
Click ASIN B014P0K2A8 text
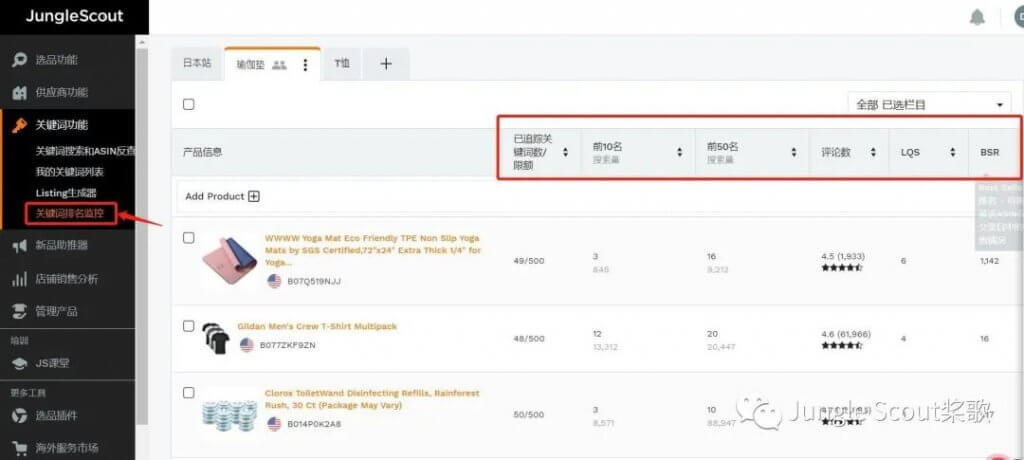(314, 424)
